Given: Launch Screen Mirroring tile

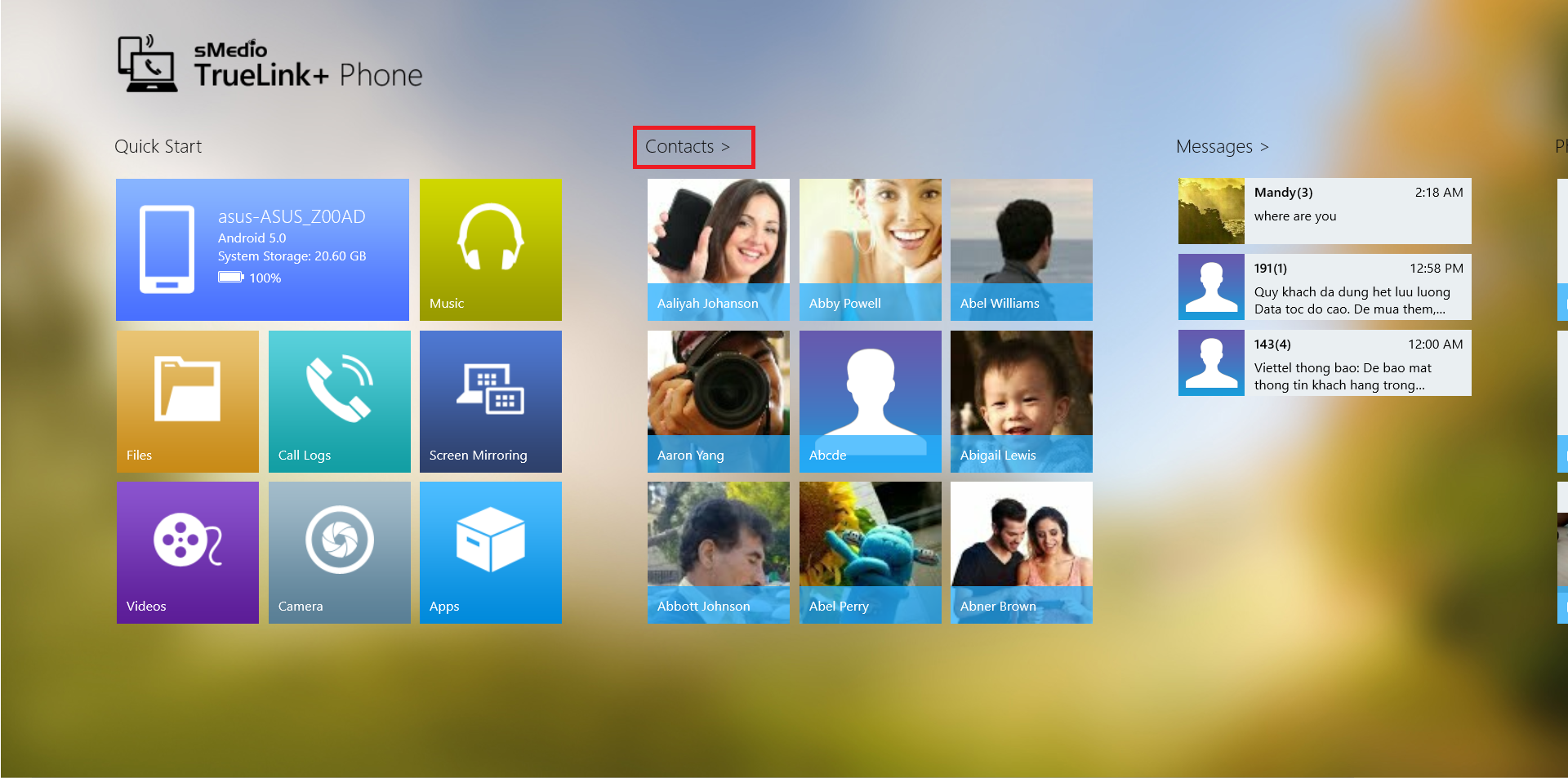Looking at the screenshot, I should pos(490,401).
